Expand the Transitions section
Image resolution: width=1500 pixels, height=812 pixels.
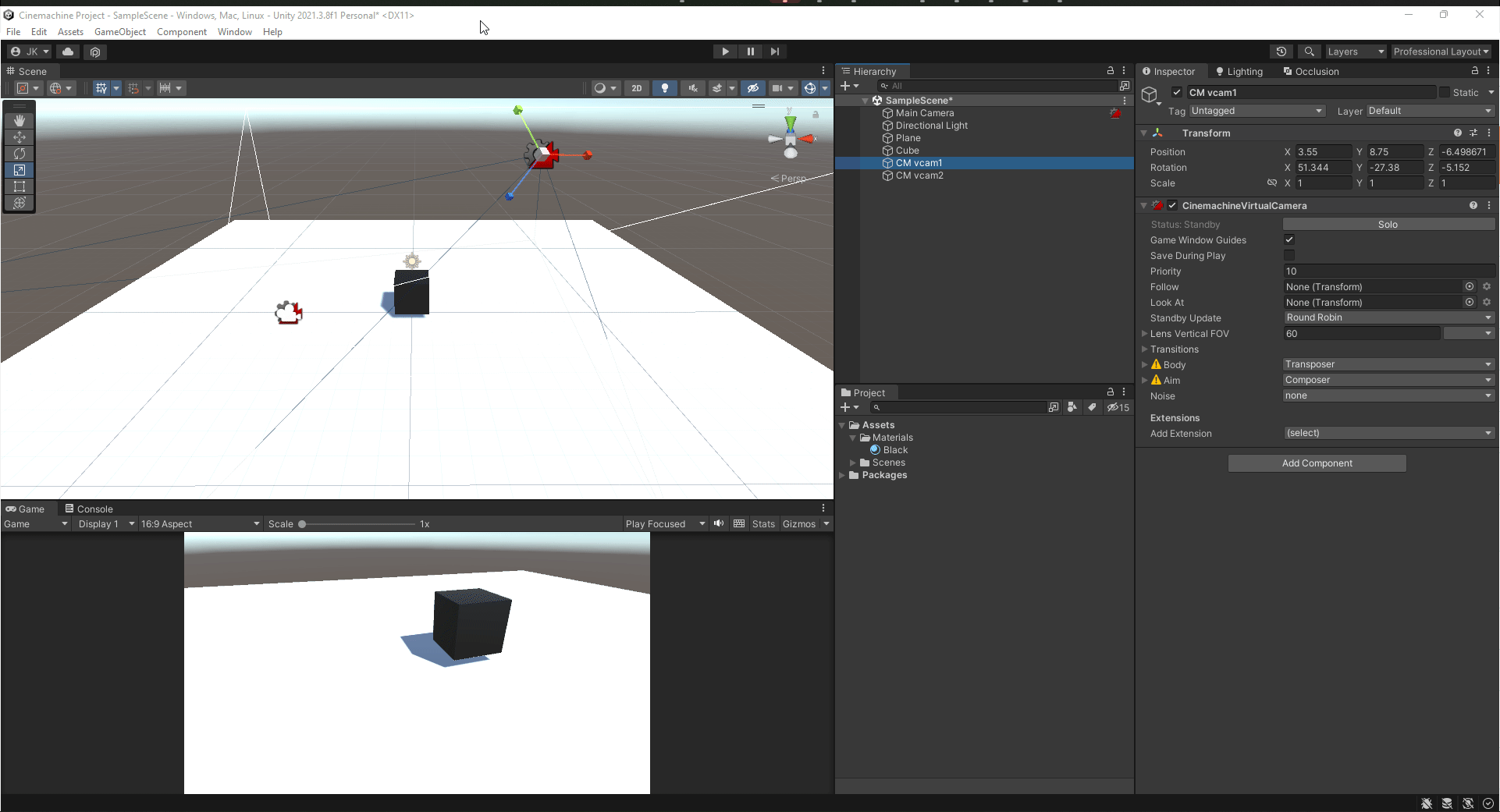tap(1144, 349)
